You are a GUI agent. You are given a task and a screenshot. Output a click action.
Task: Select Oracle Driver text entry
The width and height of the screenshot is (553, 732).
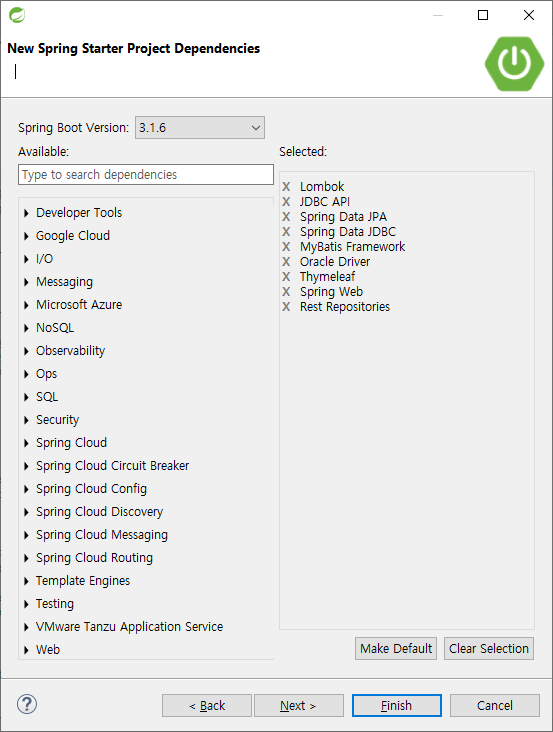[x=335, y=261]
